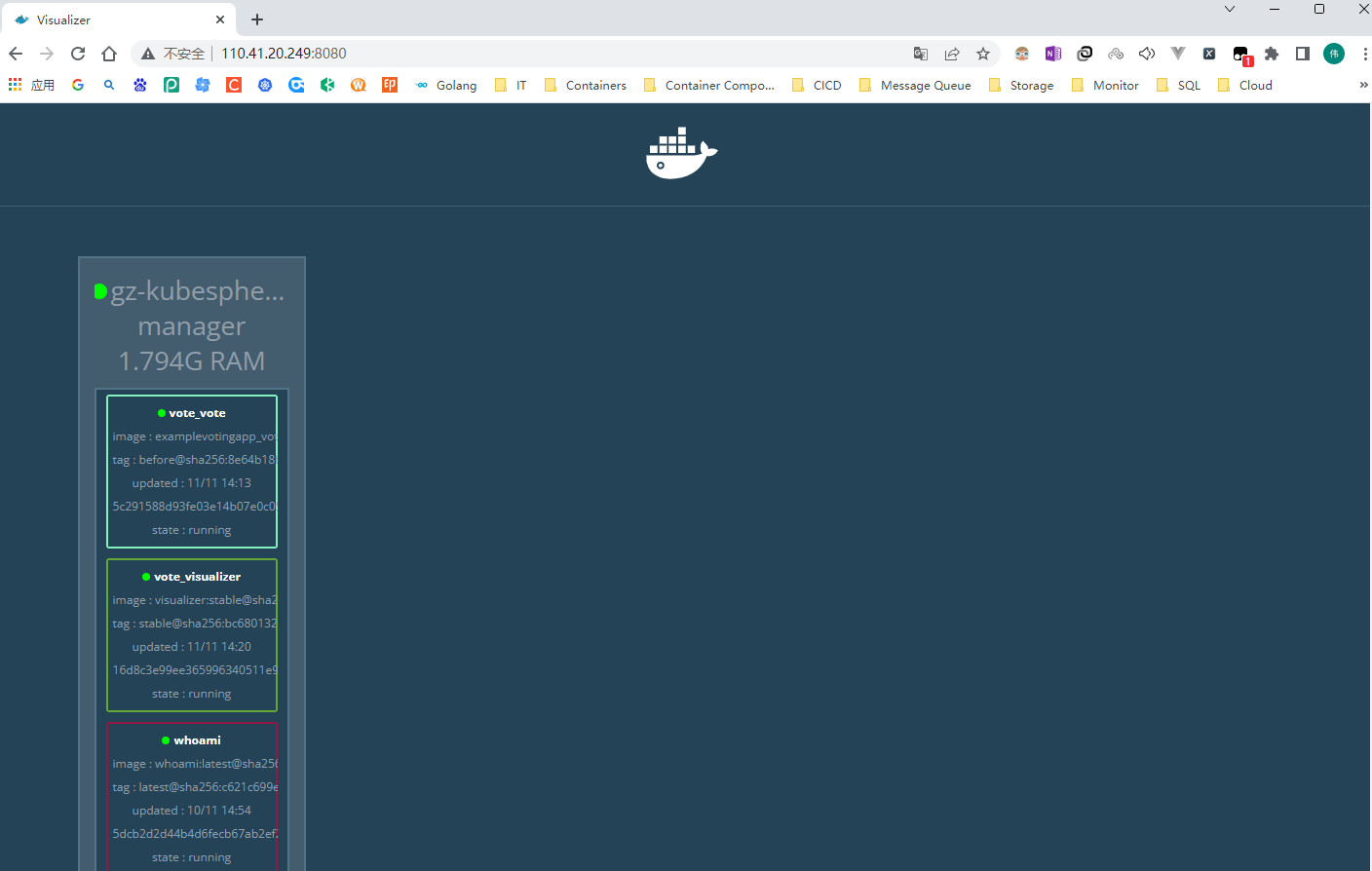Image resolution: width=1372 pixels, height=871 pixels.
Task: Toggle the browser side panel
Action: pyautogui.click(x=1303, y=54)
